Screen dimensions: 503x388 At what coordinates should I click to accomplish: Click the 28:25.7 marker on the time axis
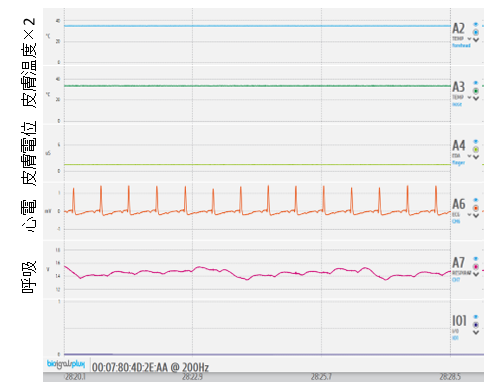321,377
